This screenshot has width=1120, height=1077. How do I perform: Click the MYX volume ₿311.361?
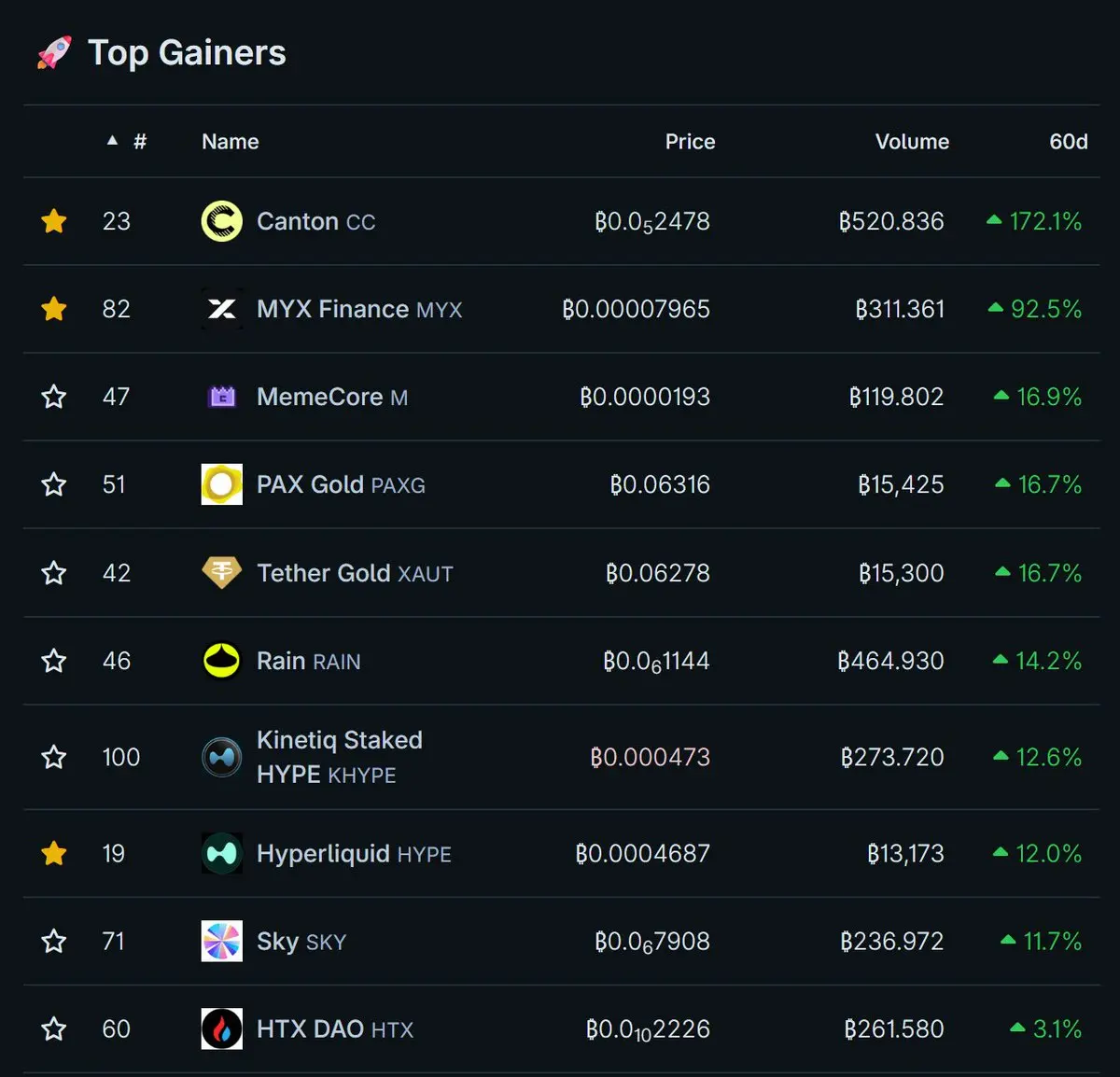[x=900, y=309]
